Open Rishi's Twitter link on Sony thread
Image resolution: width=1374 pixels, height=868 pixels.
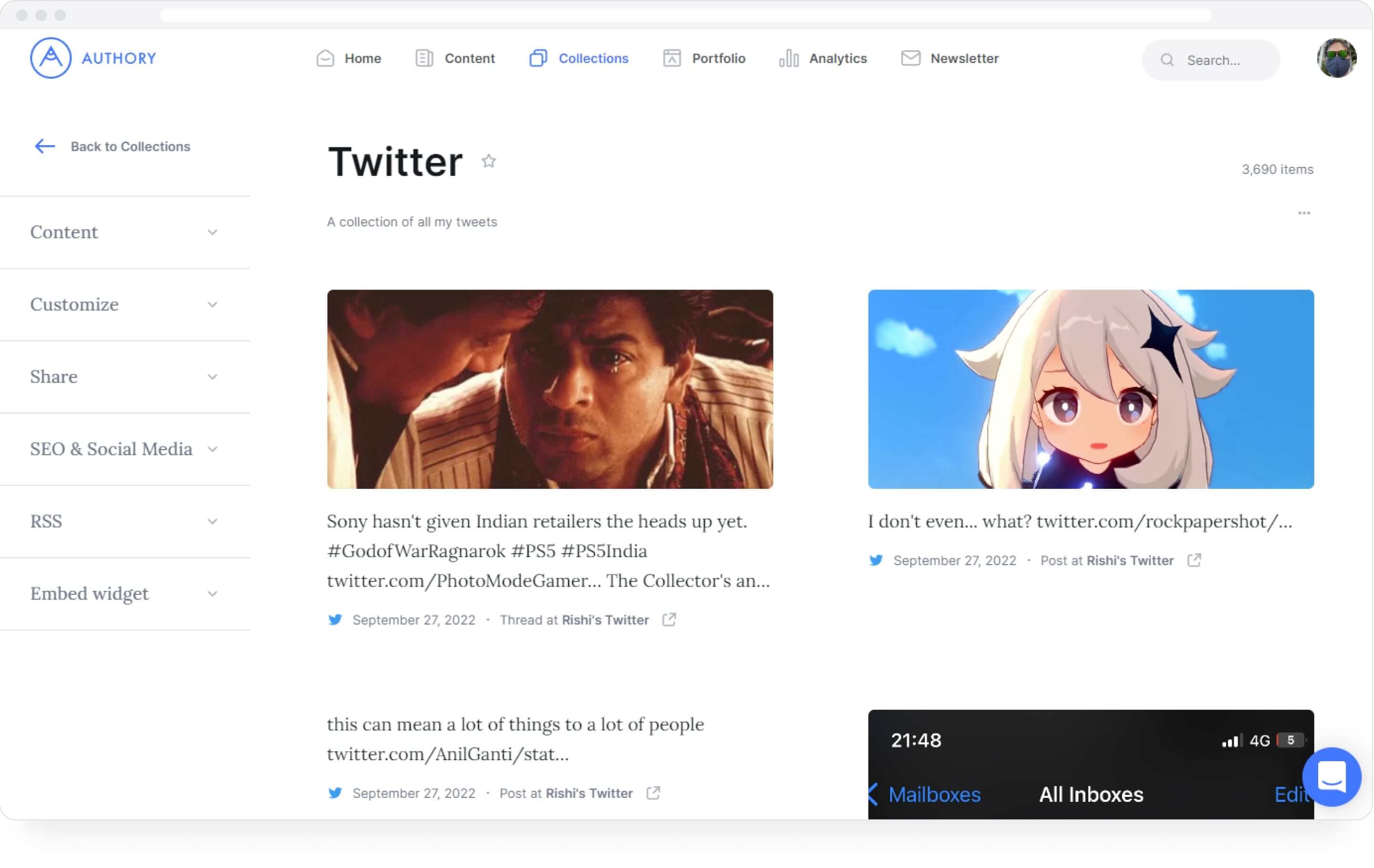605,620
